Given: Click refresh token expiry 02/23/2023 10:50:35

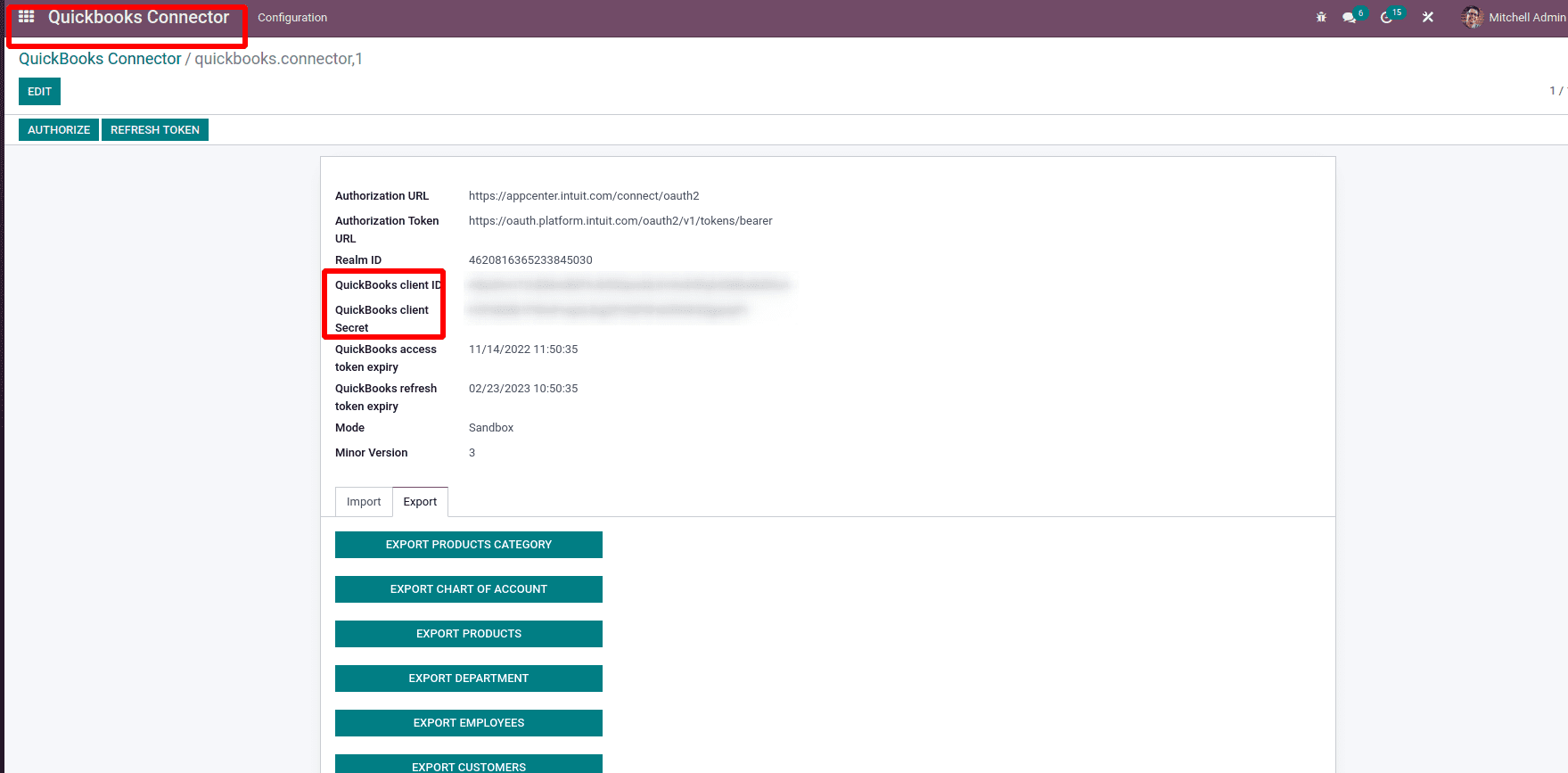Looking at the screenshot, I should pyautogui.click(x=523, y=389).
